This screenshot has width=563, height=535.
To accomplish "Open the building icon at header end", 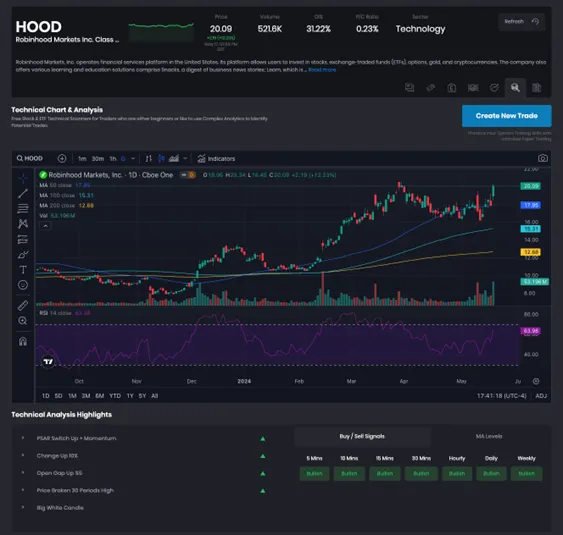I will 536,88.
